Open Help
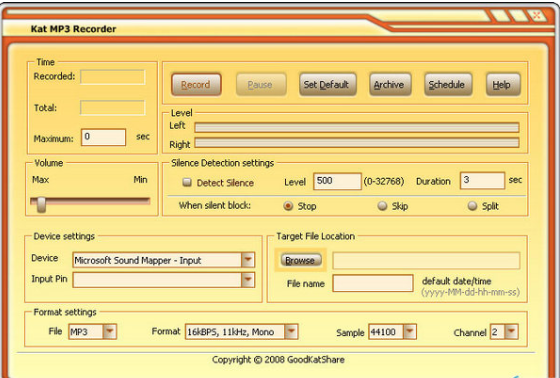Image resolution: width=560 pixels, height=378 pixels. (503, 85)
